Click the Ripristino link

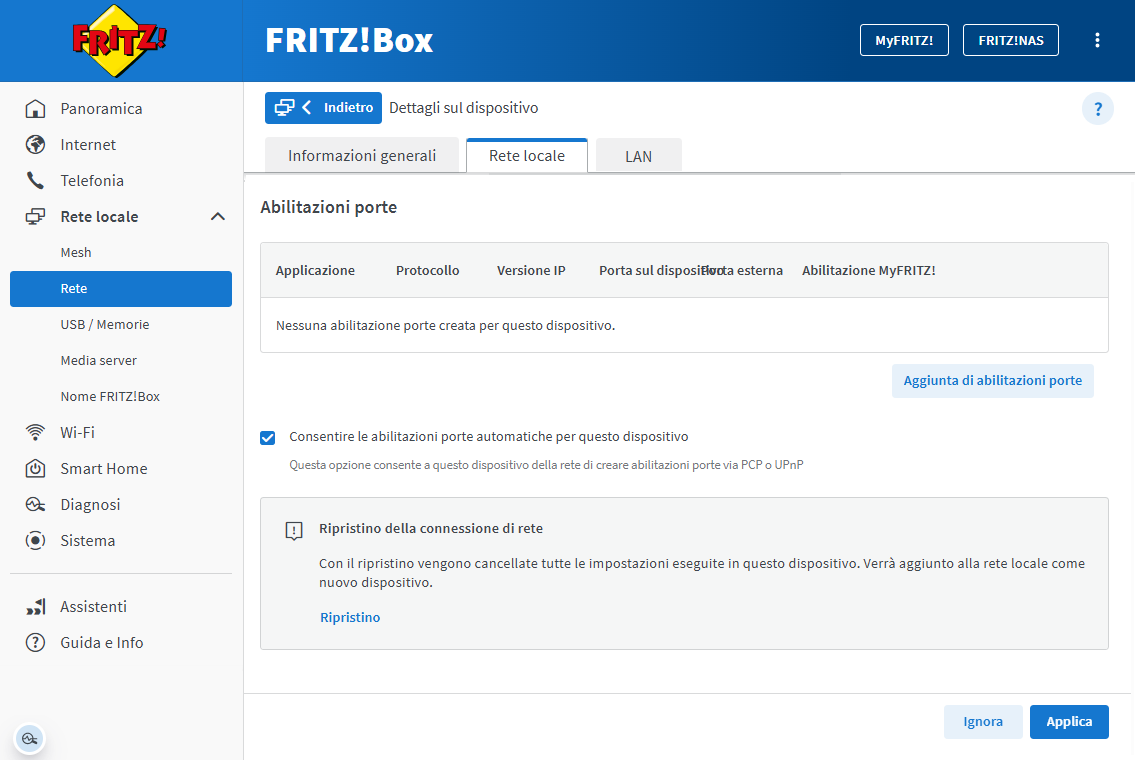(350, 617)
